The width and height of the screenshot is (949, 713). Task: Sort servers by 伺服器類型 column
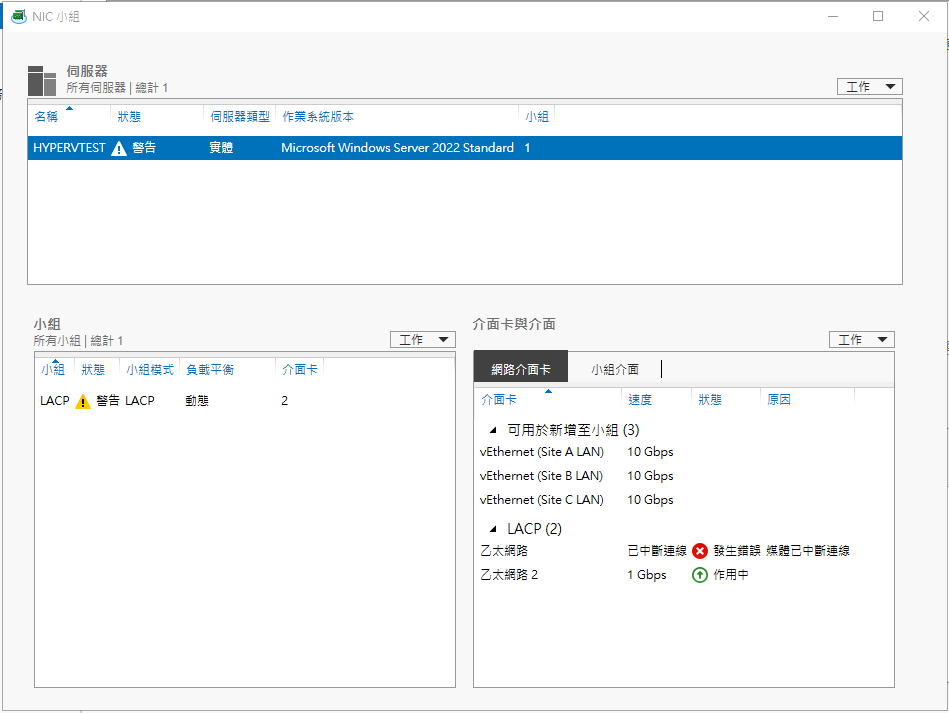(x=240, y=116)
